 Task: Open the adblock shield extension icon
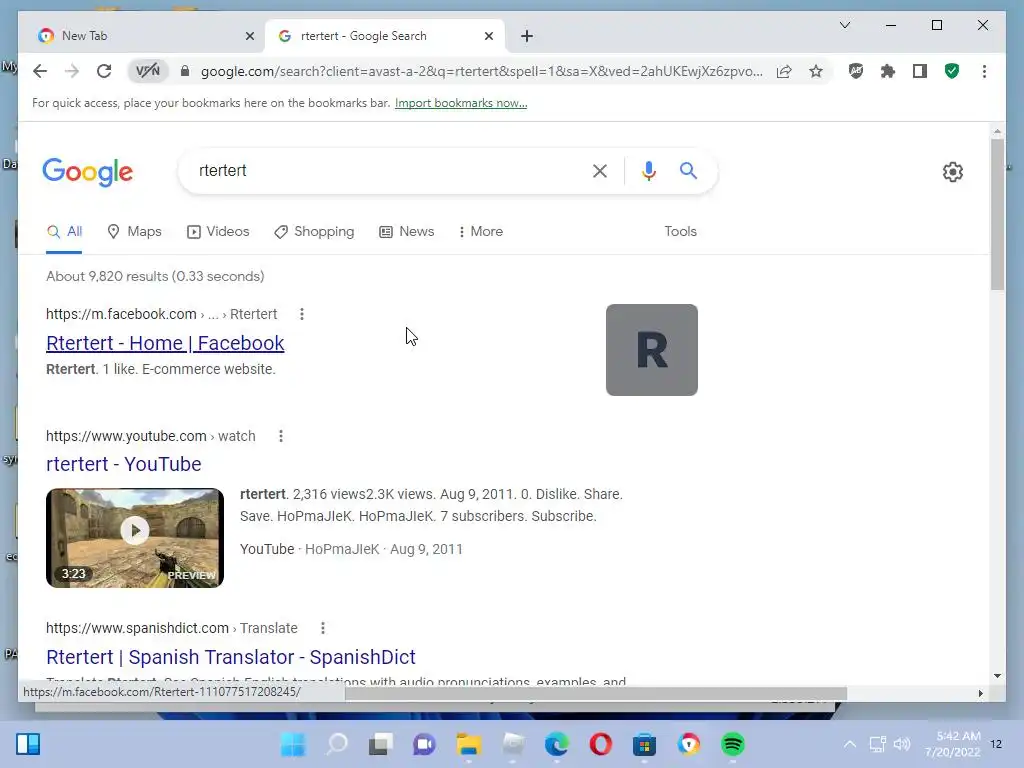tap(856, 71)
